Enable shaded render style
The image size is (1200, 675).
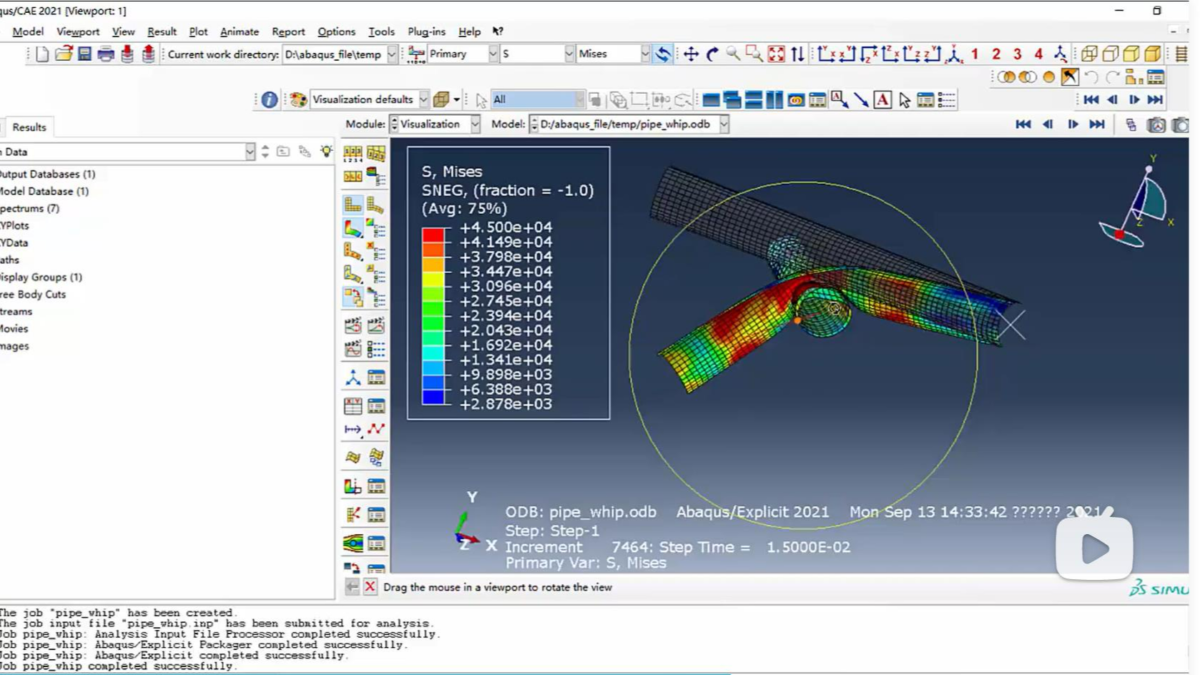point(1152,54)
